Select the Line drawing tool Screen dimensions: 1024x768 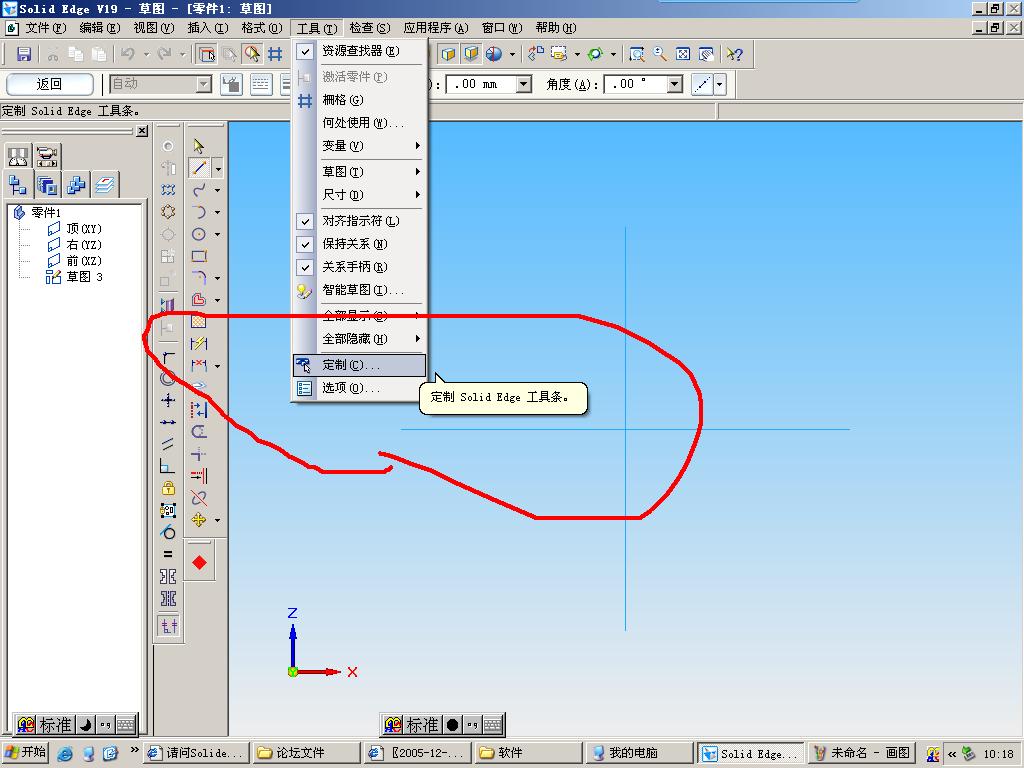tap(199, 168)
